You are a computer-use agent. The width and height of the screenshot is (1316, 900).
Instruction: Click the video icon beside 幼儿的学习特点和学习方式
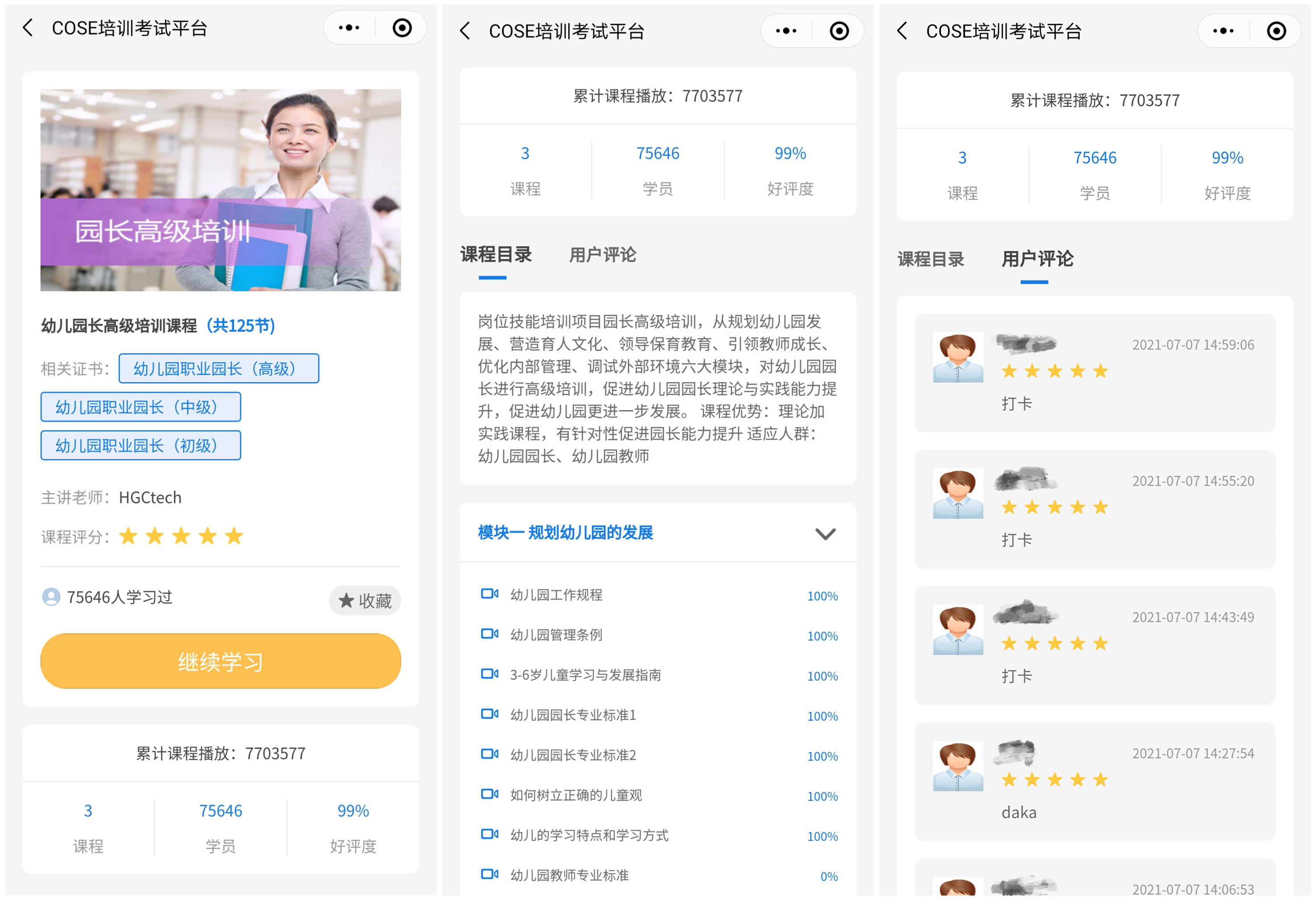point(489,835)
